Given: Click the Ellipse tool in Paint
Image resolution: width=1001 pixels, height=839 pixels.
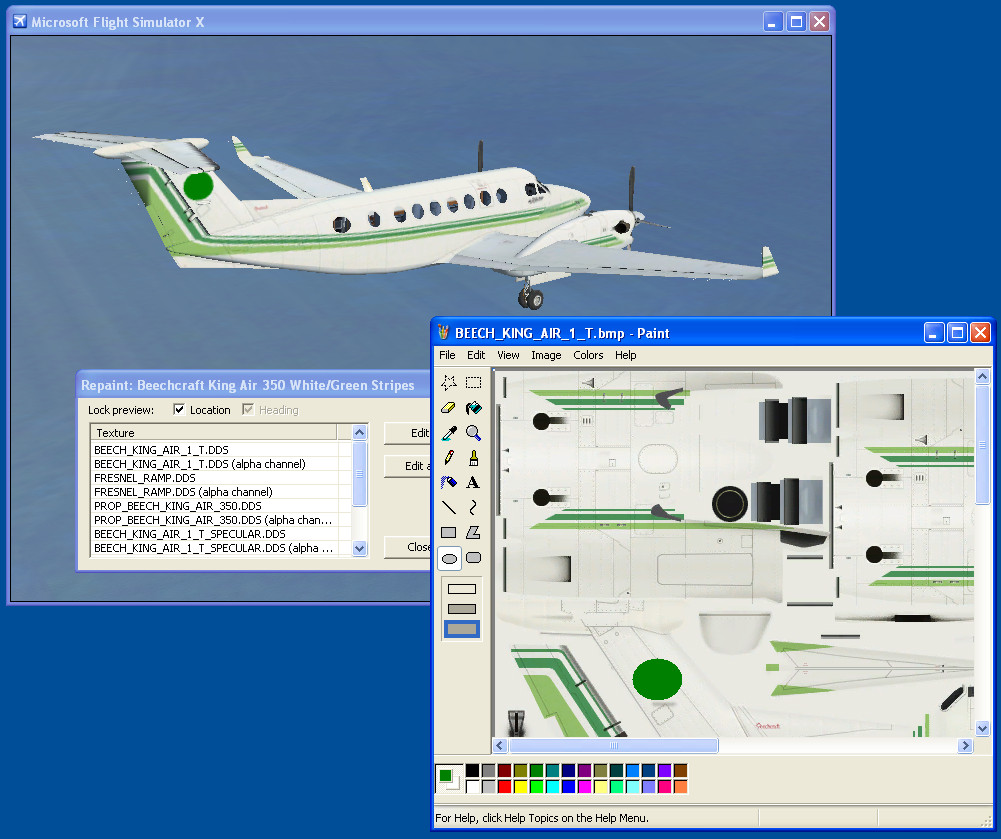Looking at the screenshot, I should pos(449,558).
